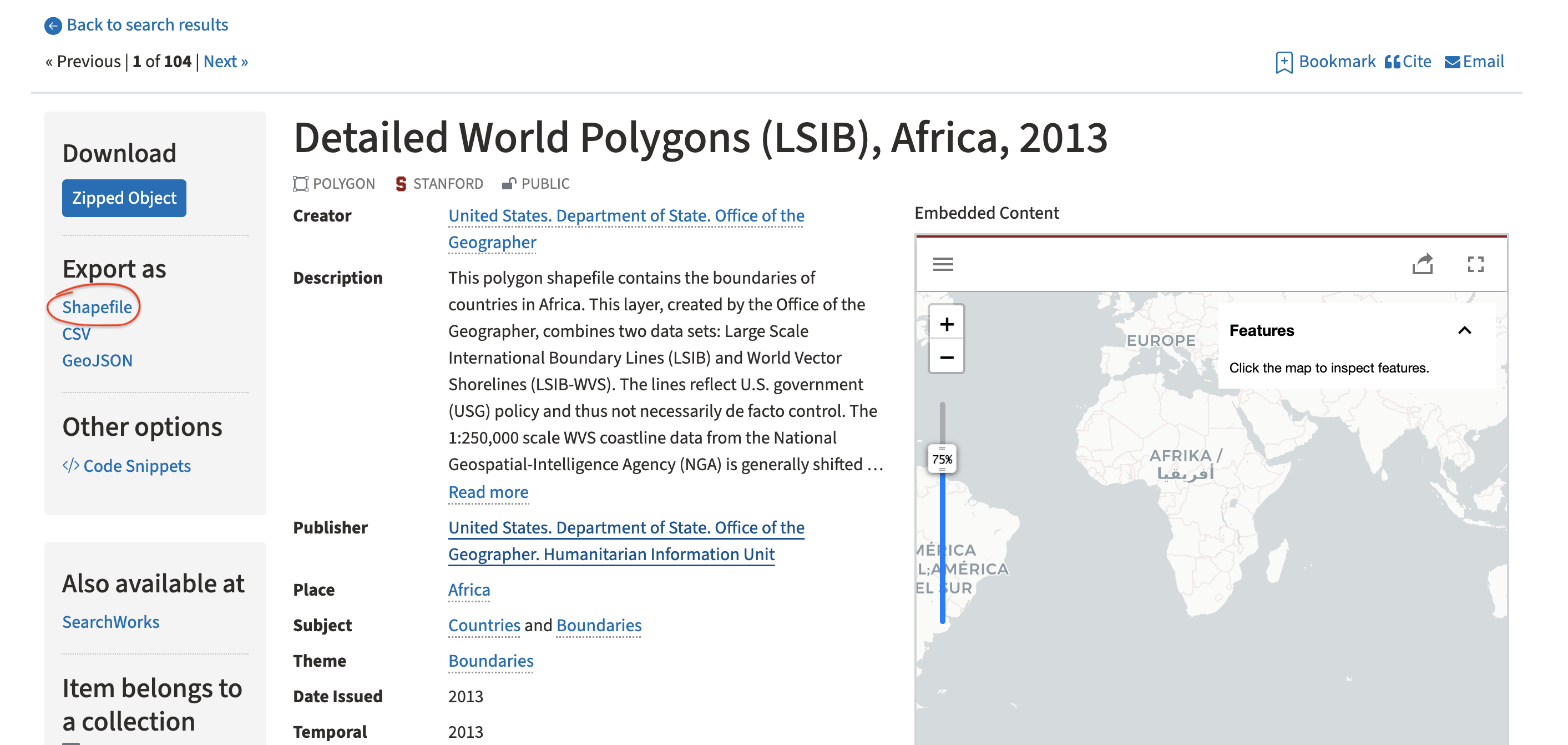Screen dimensions: 1568x745
Task: Open the map hamburger menu
Action: point(943,264)
